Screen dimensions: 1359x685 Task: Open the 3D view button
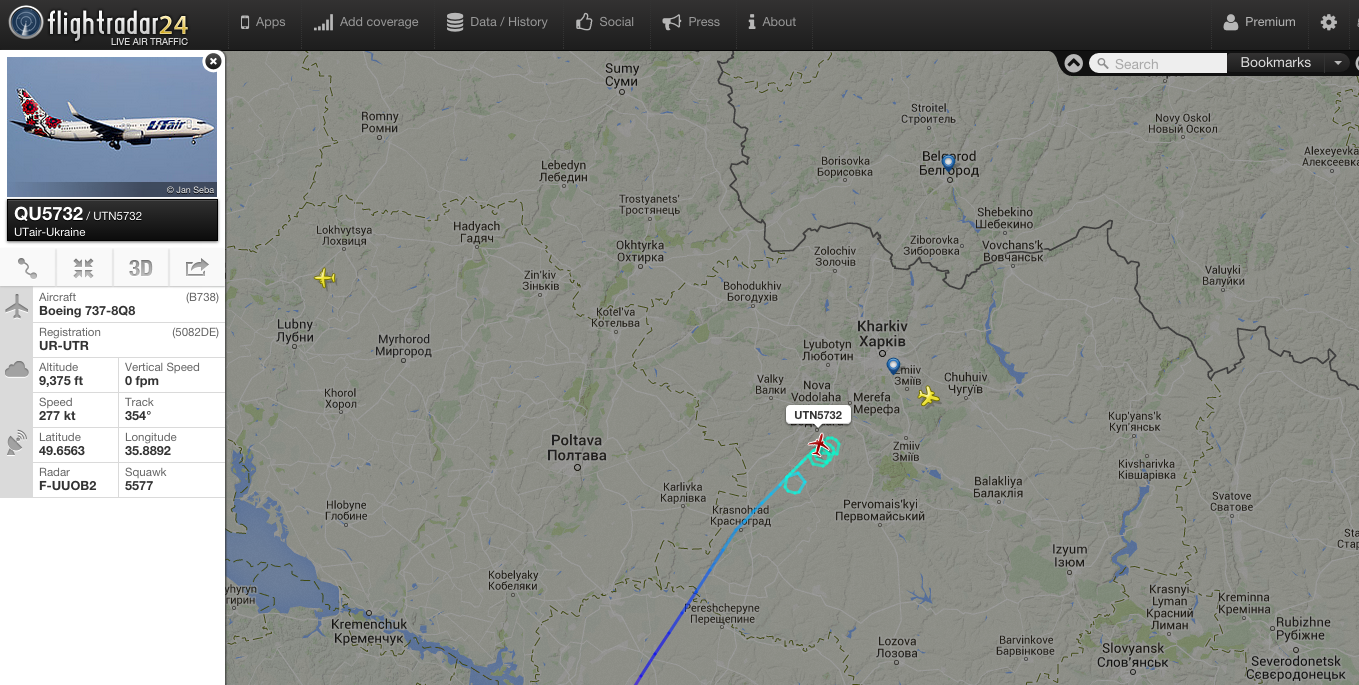pos(140,268)
